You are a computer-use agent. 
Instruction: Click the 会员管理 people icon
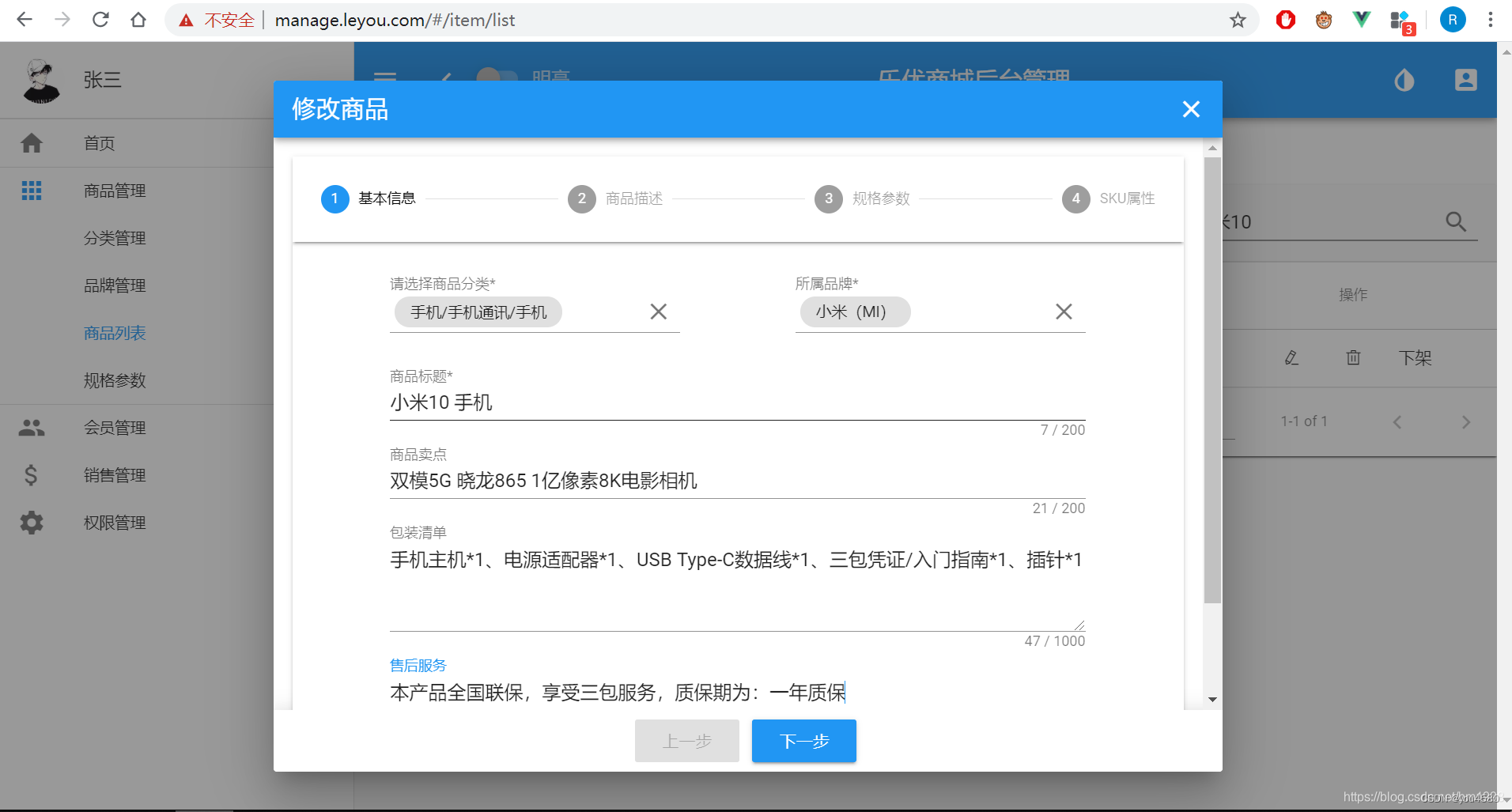tap(32, 428)
